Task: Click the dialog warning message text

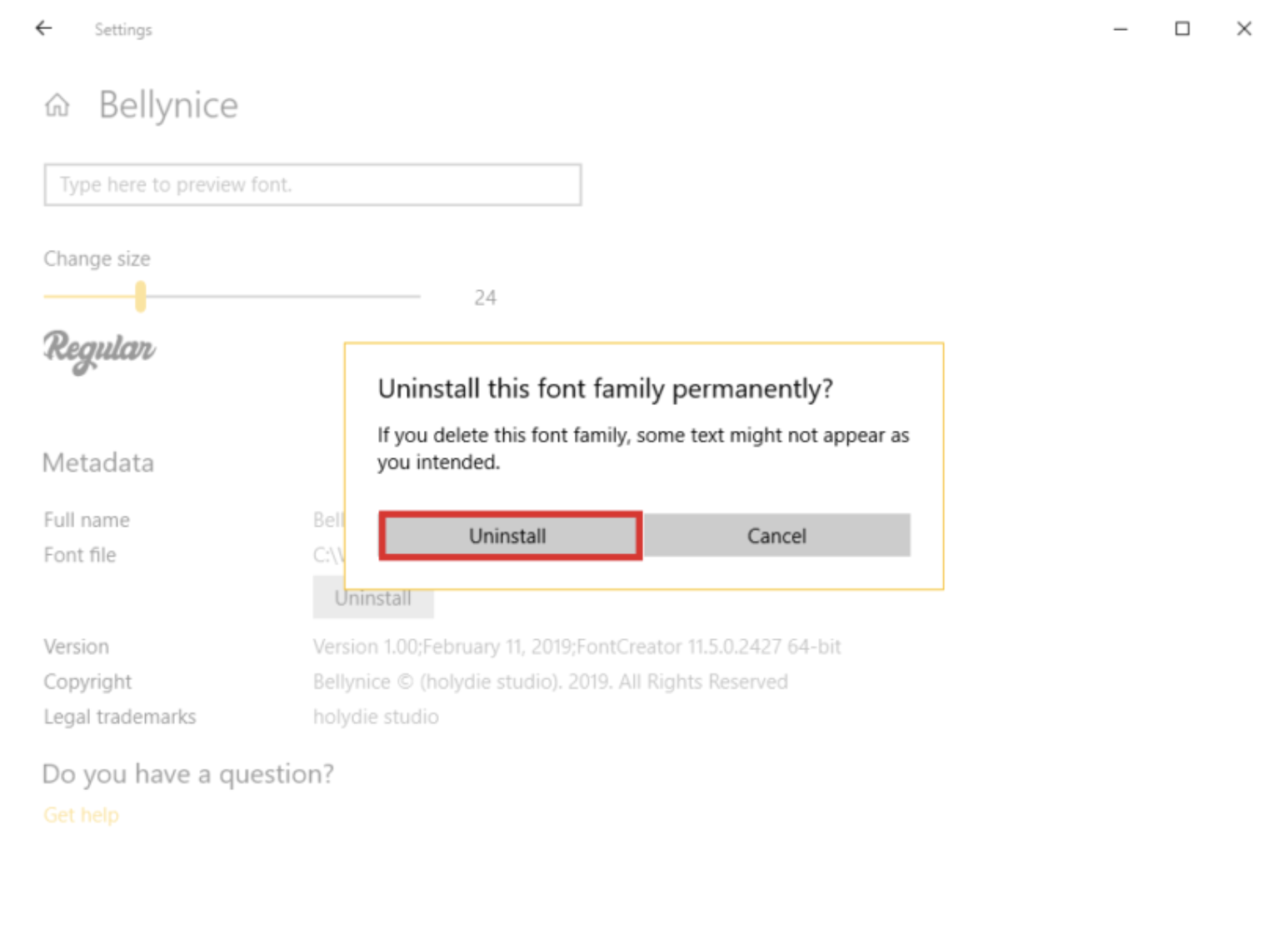Action: (x=643, y=447)
